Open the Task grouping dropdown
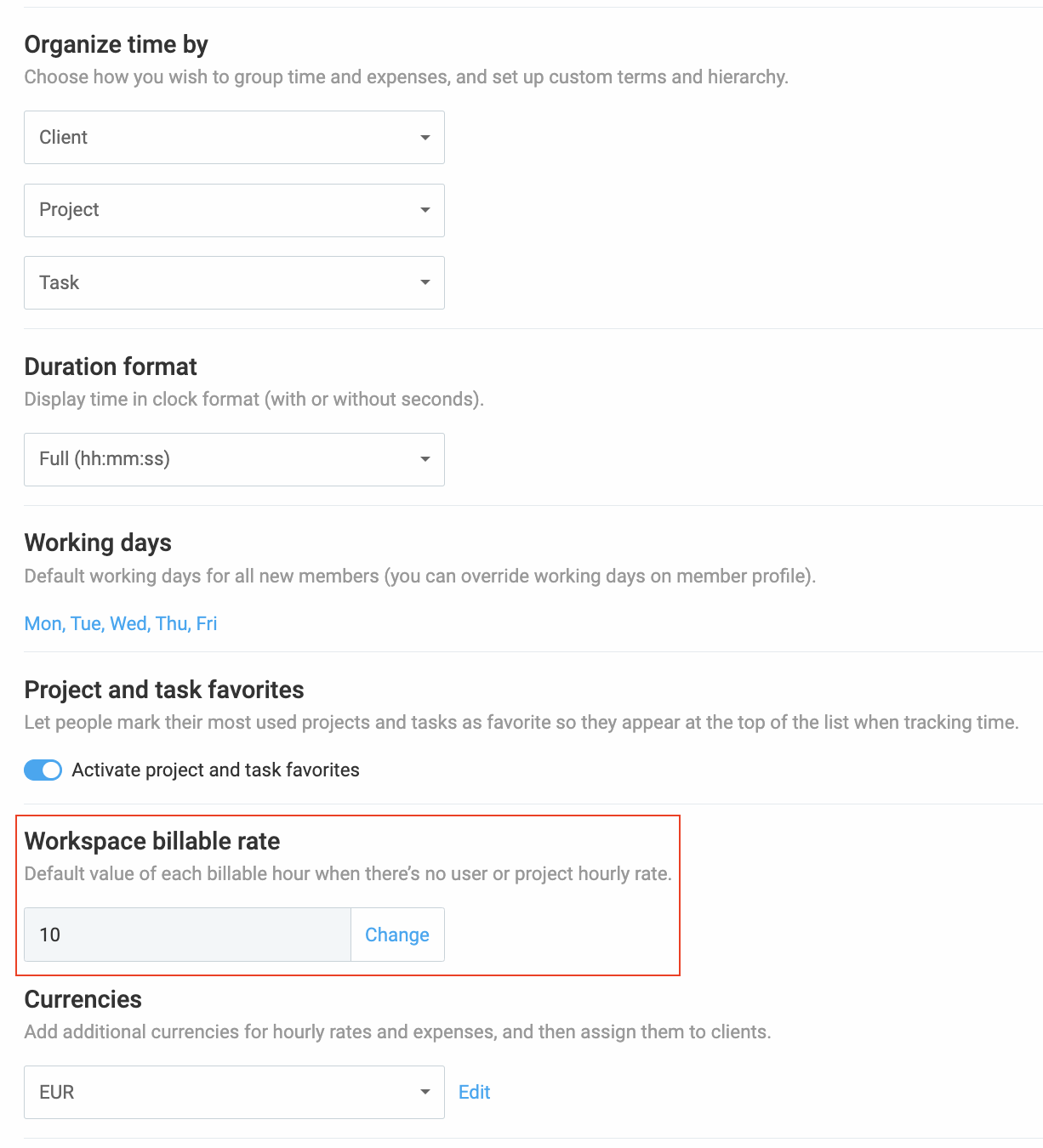 pos(234,282)
